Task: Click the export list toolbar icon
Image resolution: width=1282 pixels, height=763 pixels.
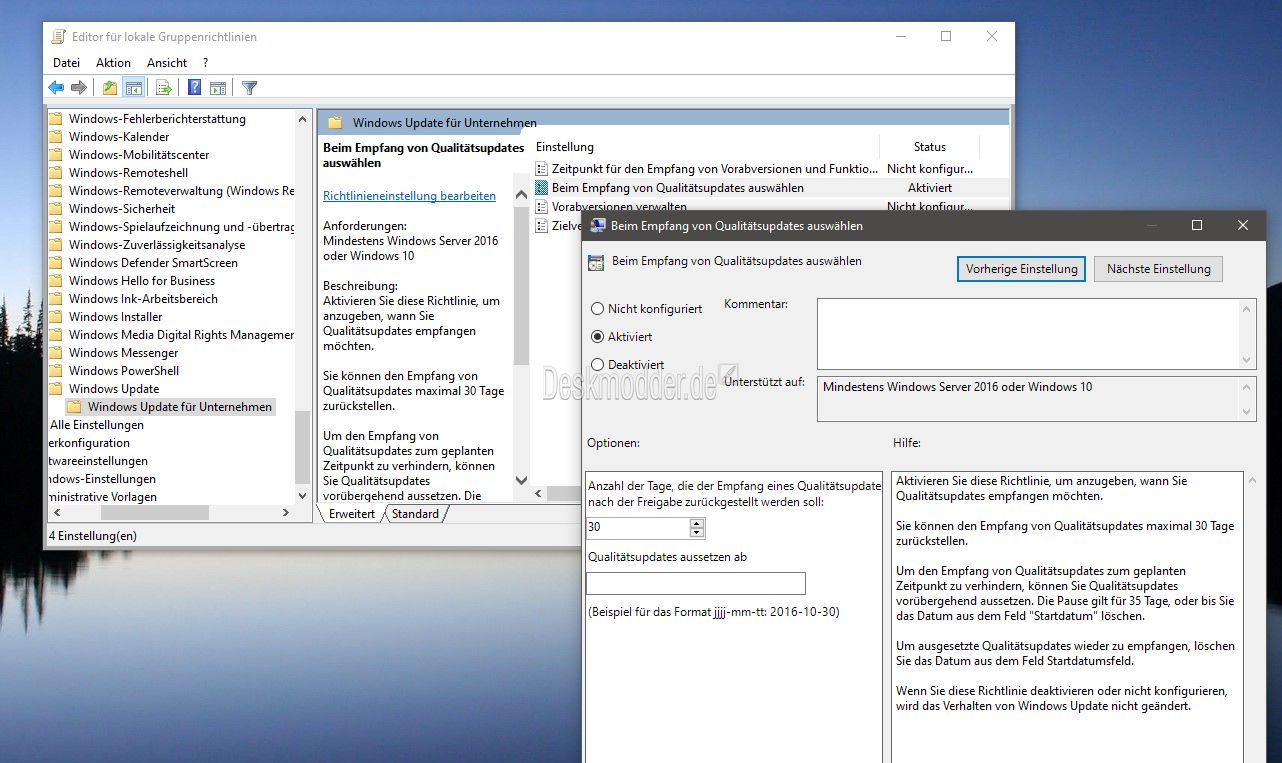Action: pyautogui.click(x=163, y=88)
